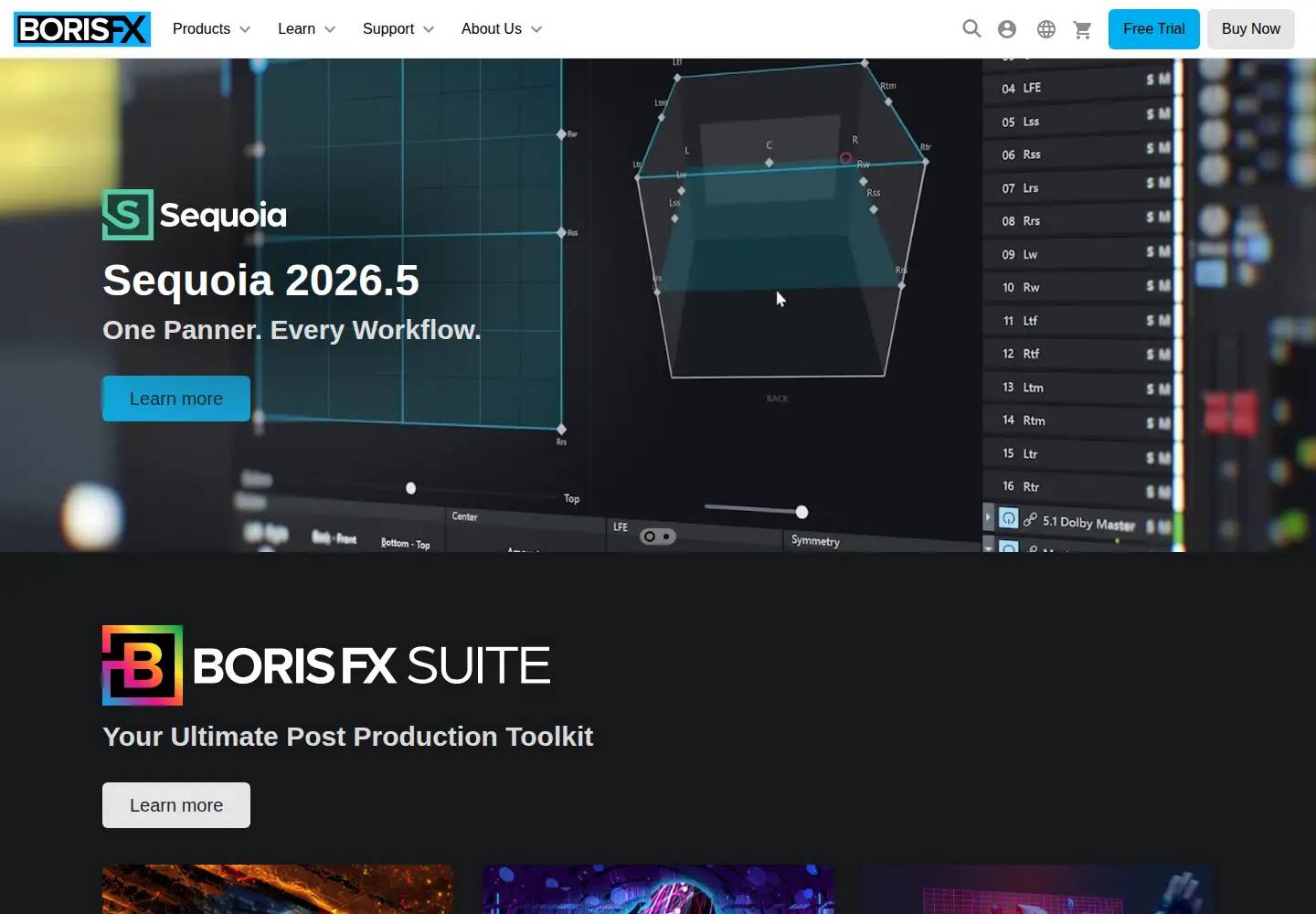Open the purple neon thumbnail card
1316x914 pixels.
(658, 889)
